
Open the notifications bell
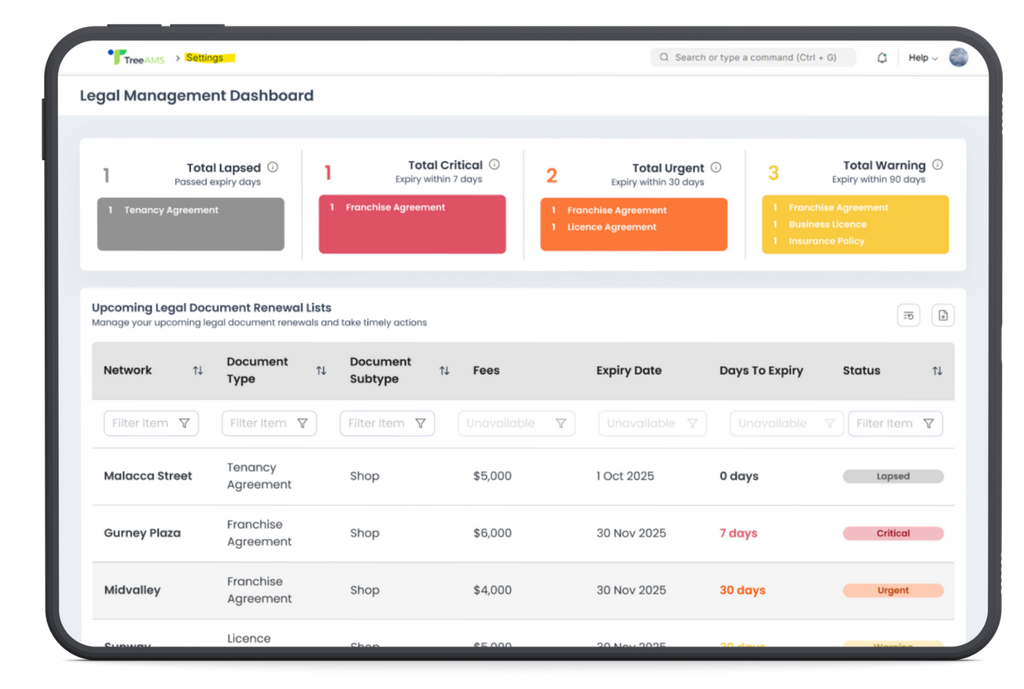click(881, 57)
